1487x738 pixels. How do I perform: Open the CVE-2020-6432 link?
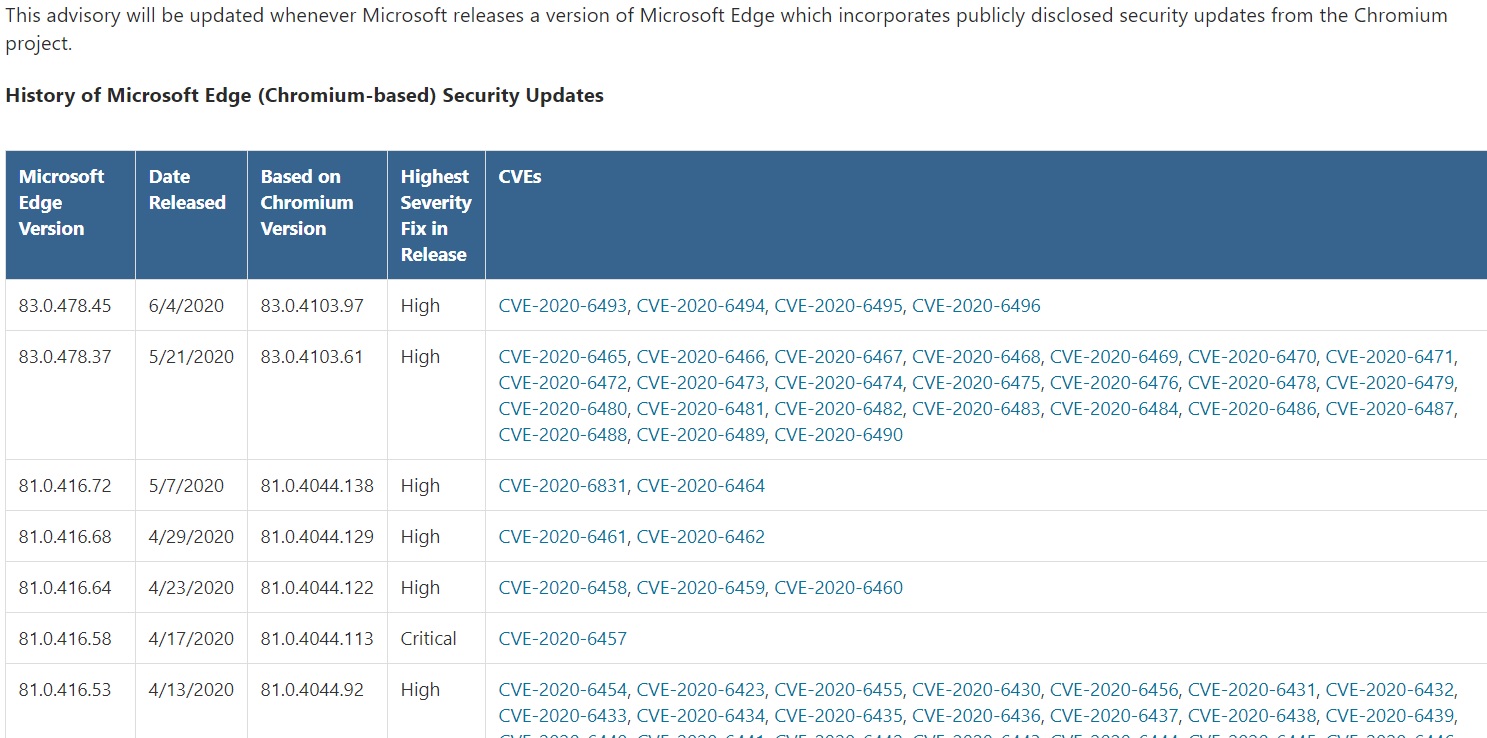(1390, 690)
